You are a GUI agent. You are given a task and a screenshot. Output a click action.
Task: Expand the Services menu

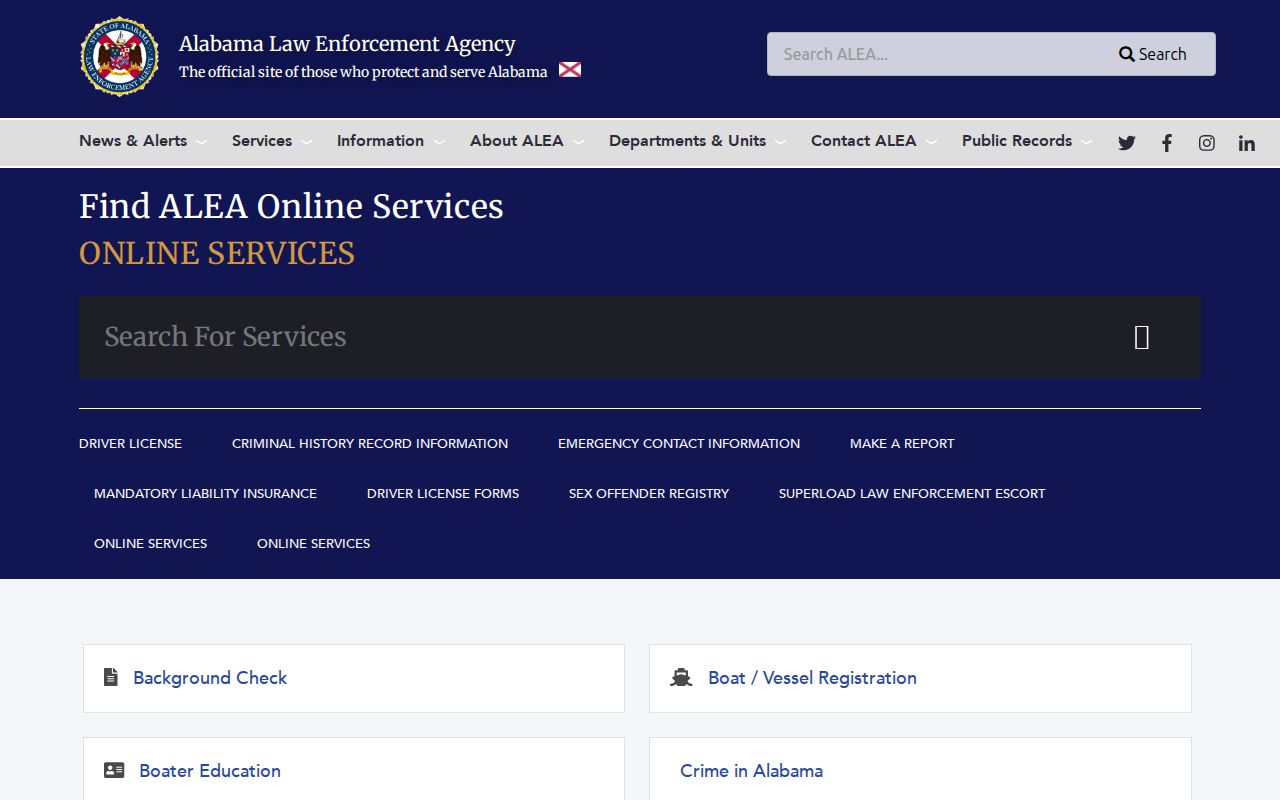(x=271, y=141)
